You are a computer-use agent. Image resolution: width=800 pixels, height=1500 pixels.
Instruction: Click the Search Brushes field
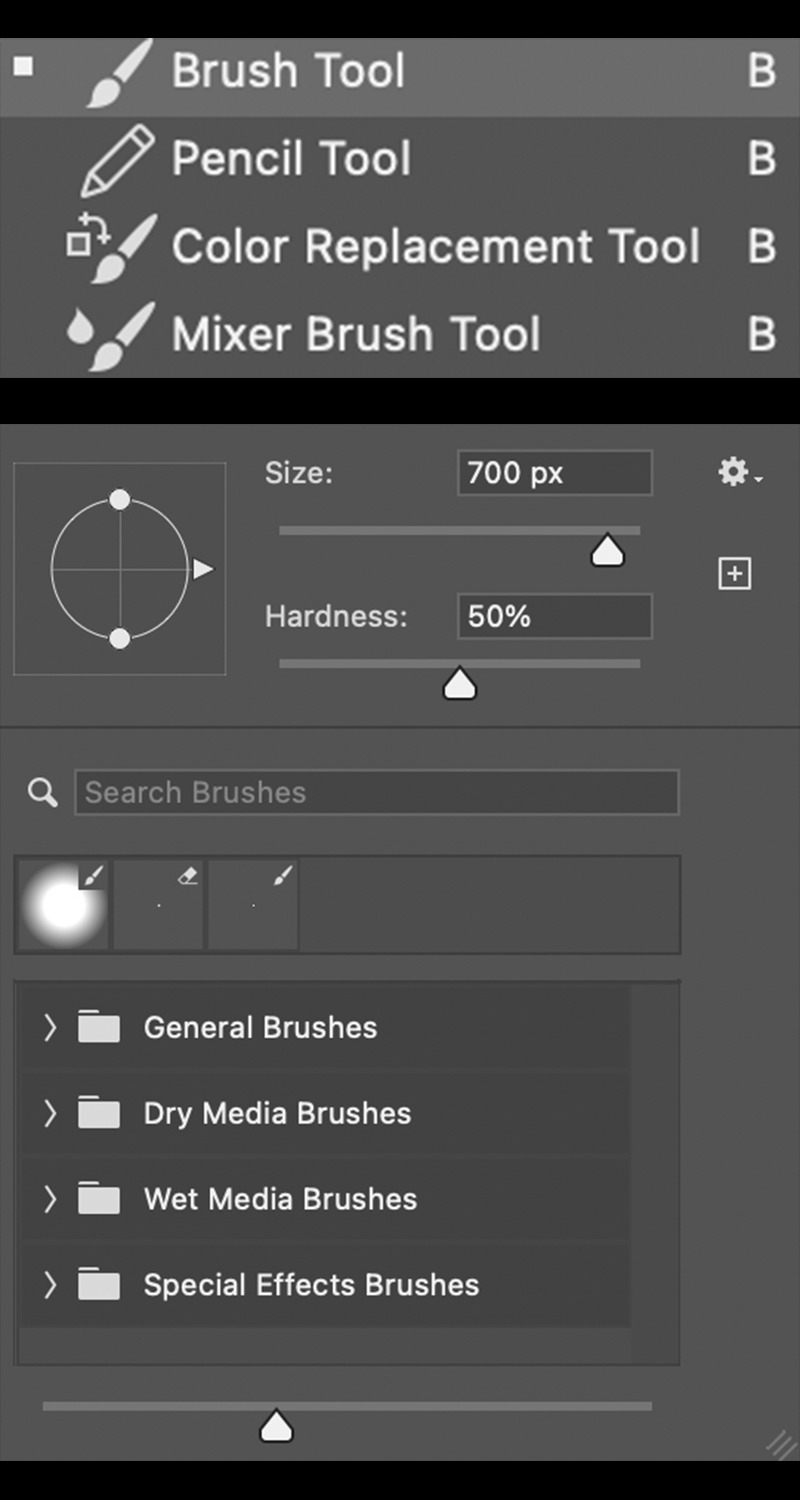(377, 792)
